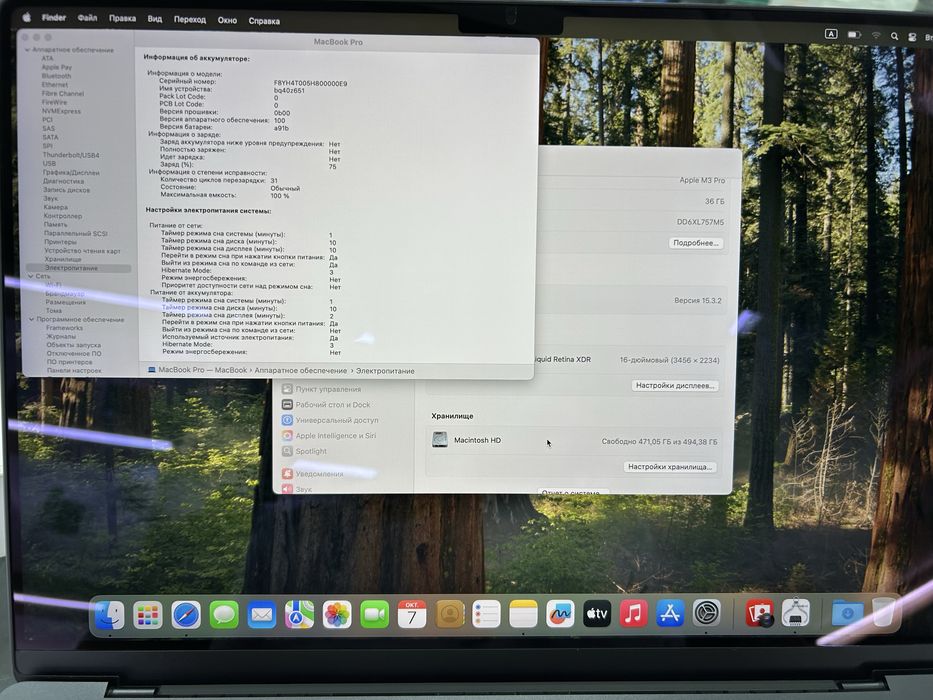Open the Wi-Fi menu bar icon
This screenshot has height=700, width=933.
876,36
